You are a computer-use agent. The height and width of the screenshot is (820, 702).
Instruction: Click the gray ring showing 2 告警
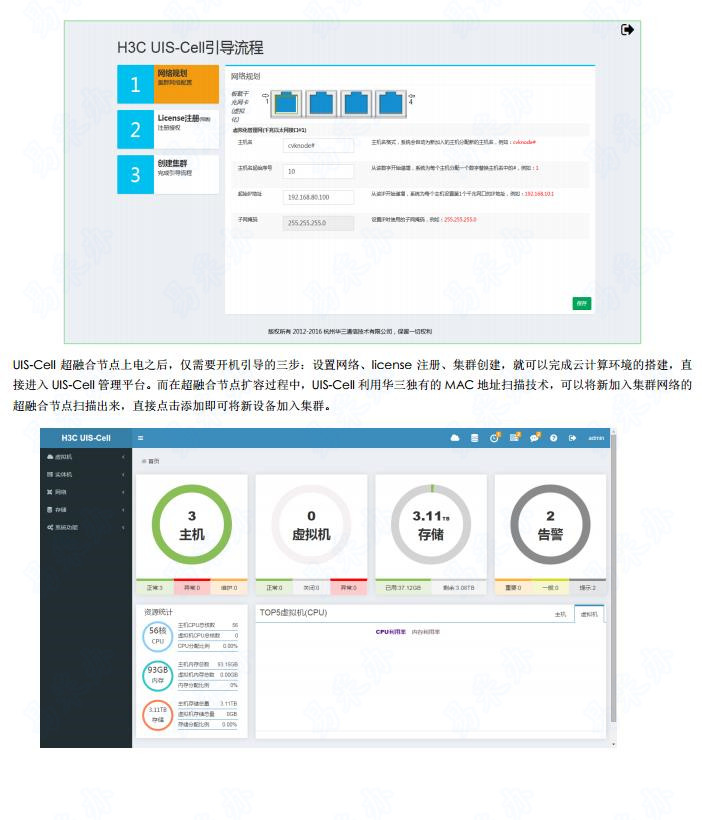550,525
